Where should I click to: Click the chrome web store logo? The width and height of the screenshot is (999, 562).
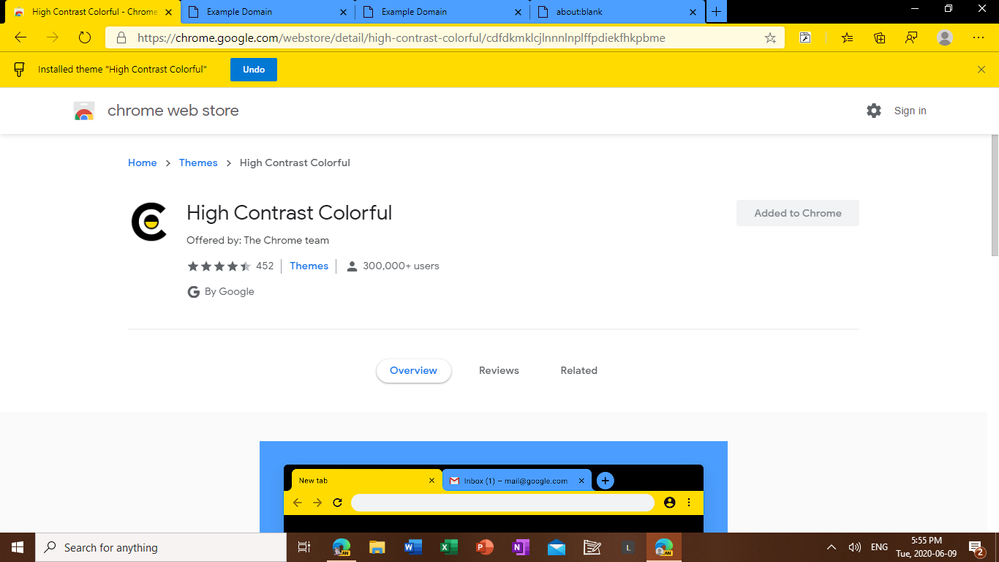point(84,111)
